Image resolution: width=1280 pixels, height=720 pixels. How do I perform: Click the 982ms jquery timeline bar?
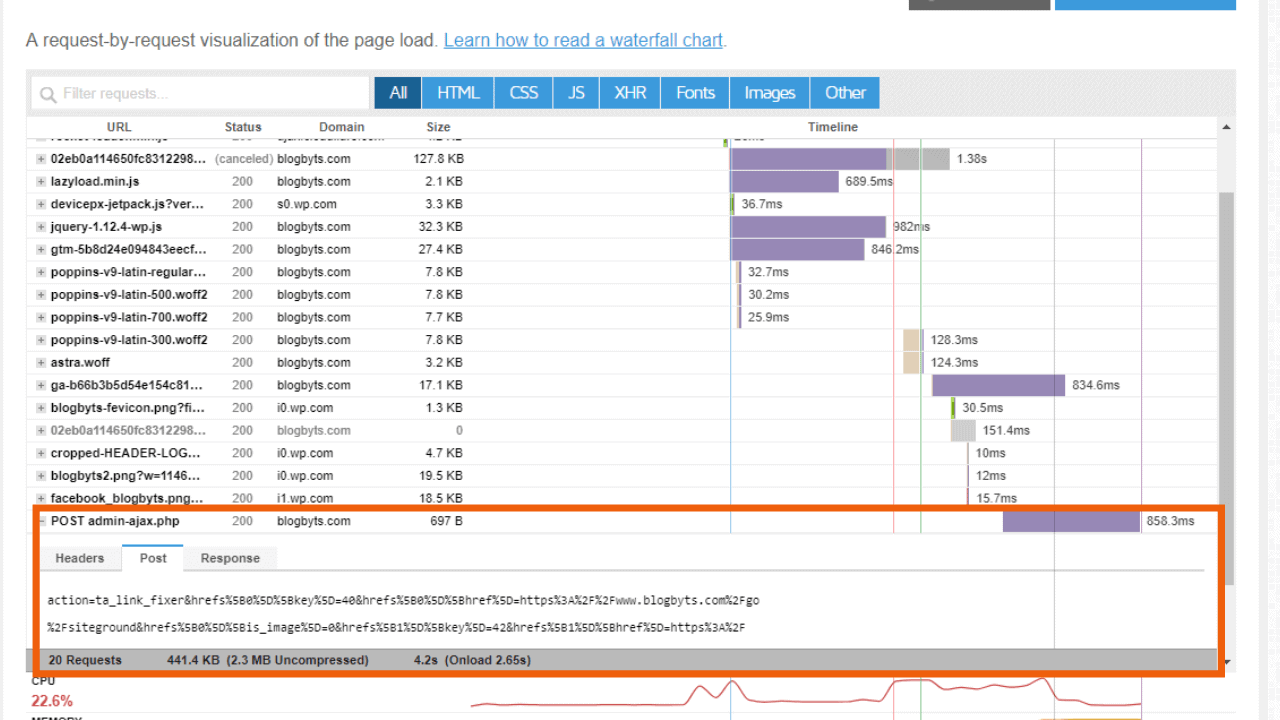point(808,227)
